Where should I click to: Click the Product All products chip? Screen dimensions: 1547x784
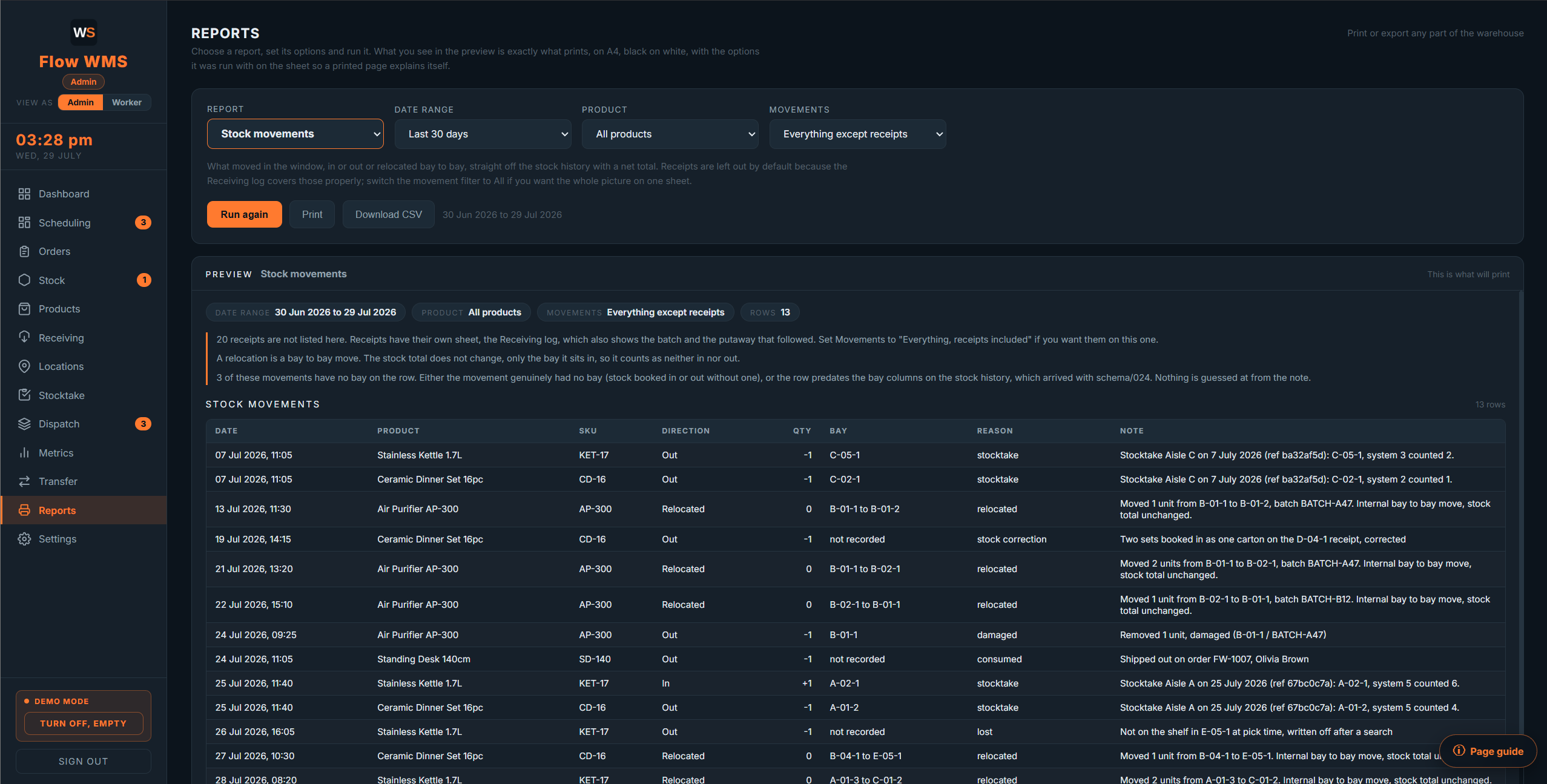click(471, 312)
